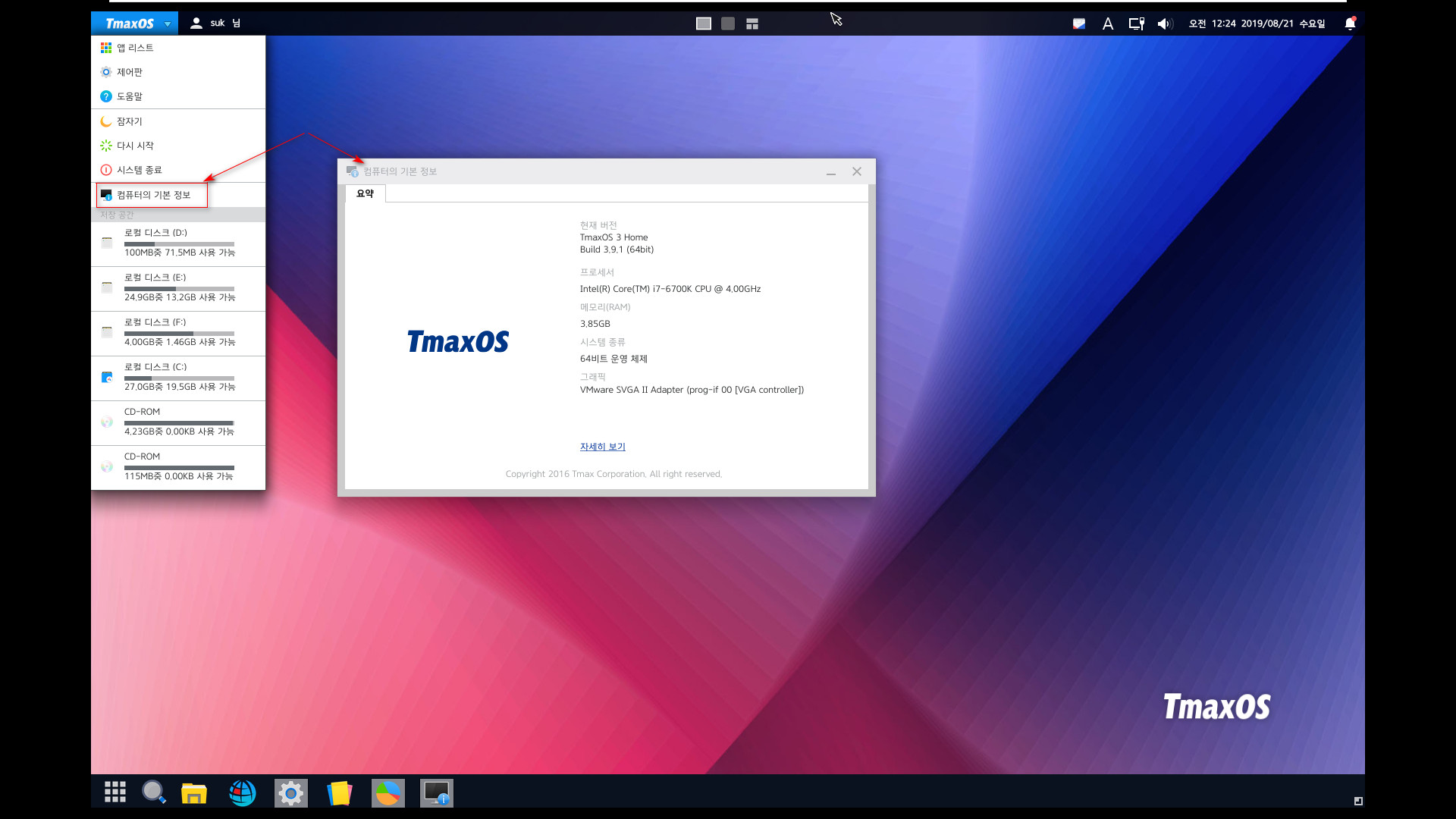The width and height of the screenshot is (1456, 819).
Task: Click the drive icon for disk (C:)
Action: tap(107, 377)
